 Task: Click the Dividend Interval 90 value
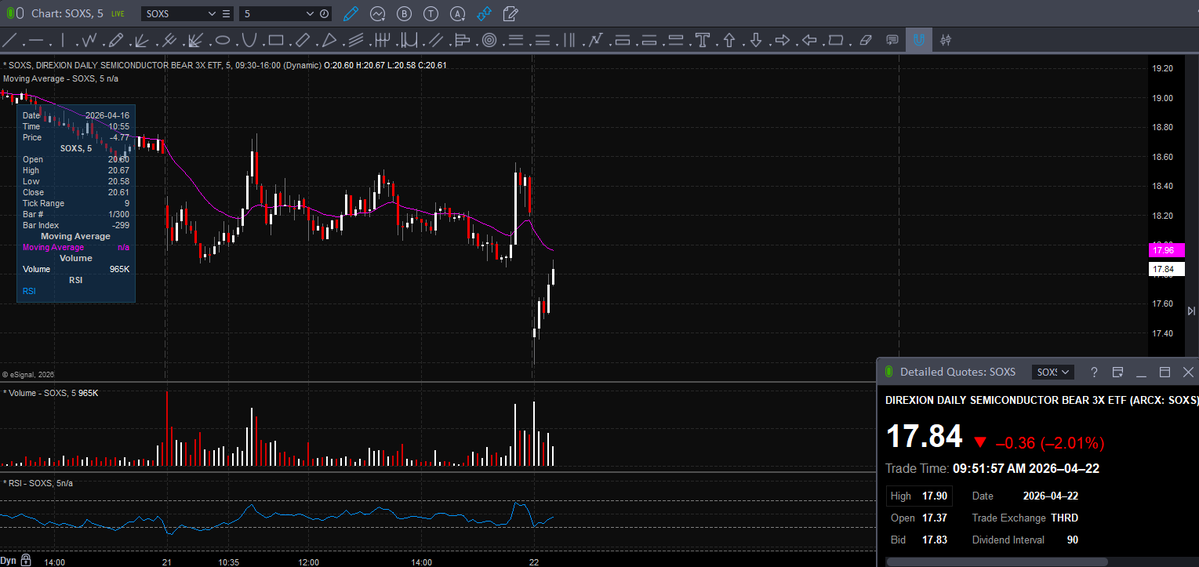[x=1073, y=540]
